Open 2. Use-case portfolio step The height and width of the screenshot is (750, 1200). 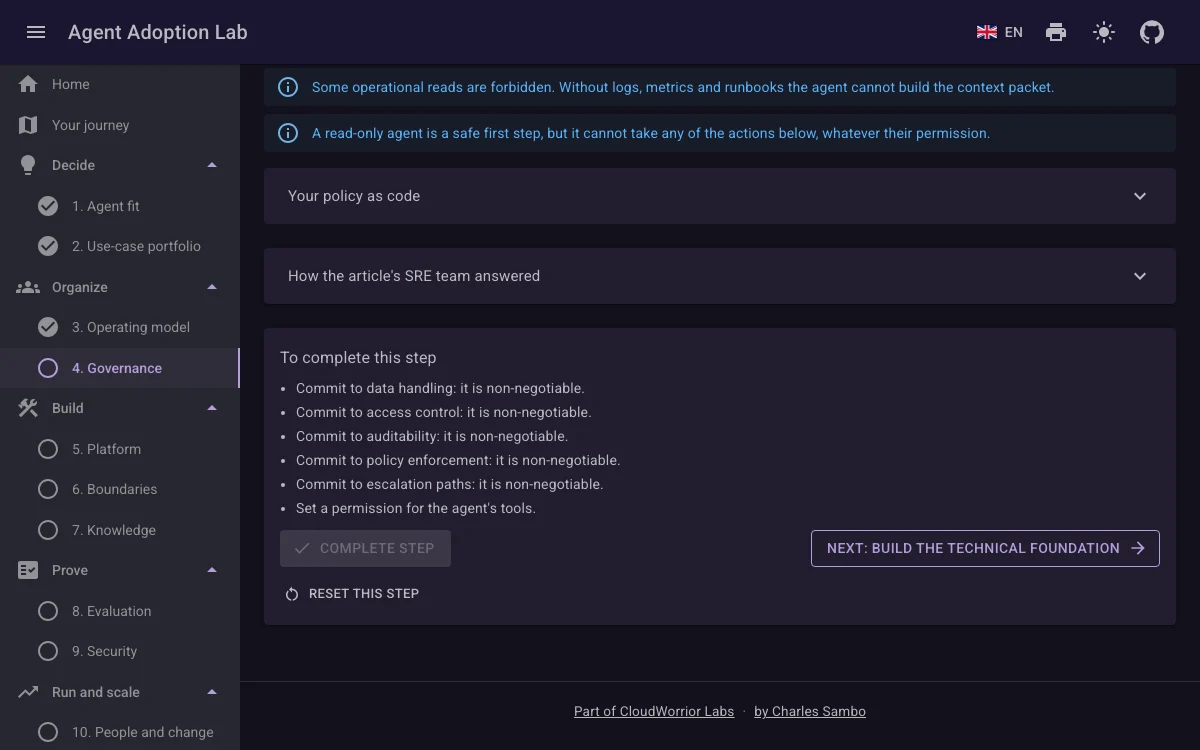coord(120,246)
